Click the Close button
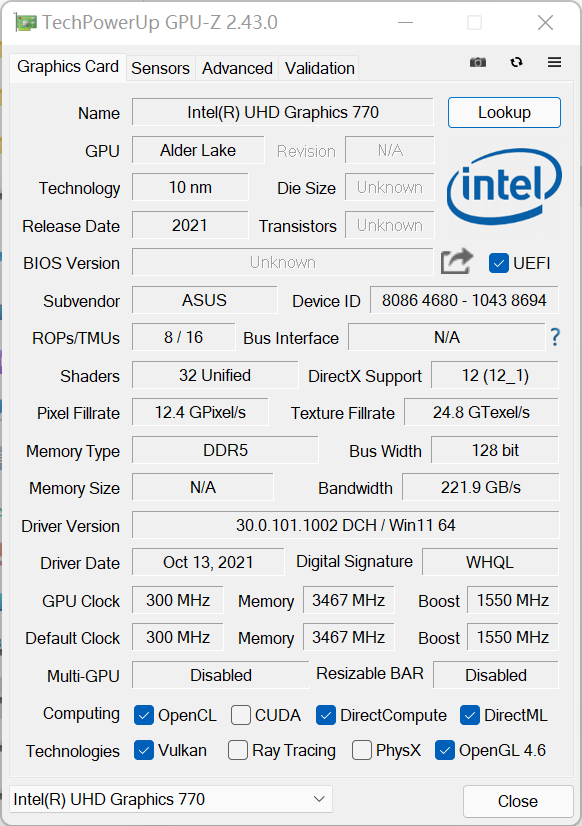The image size is (582, 826). (x=517, y=801)
